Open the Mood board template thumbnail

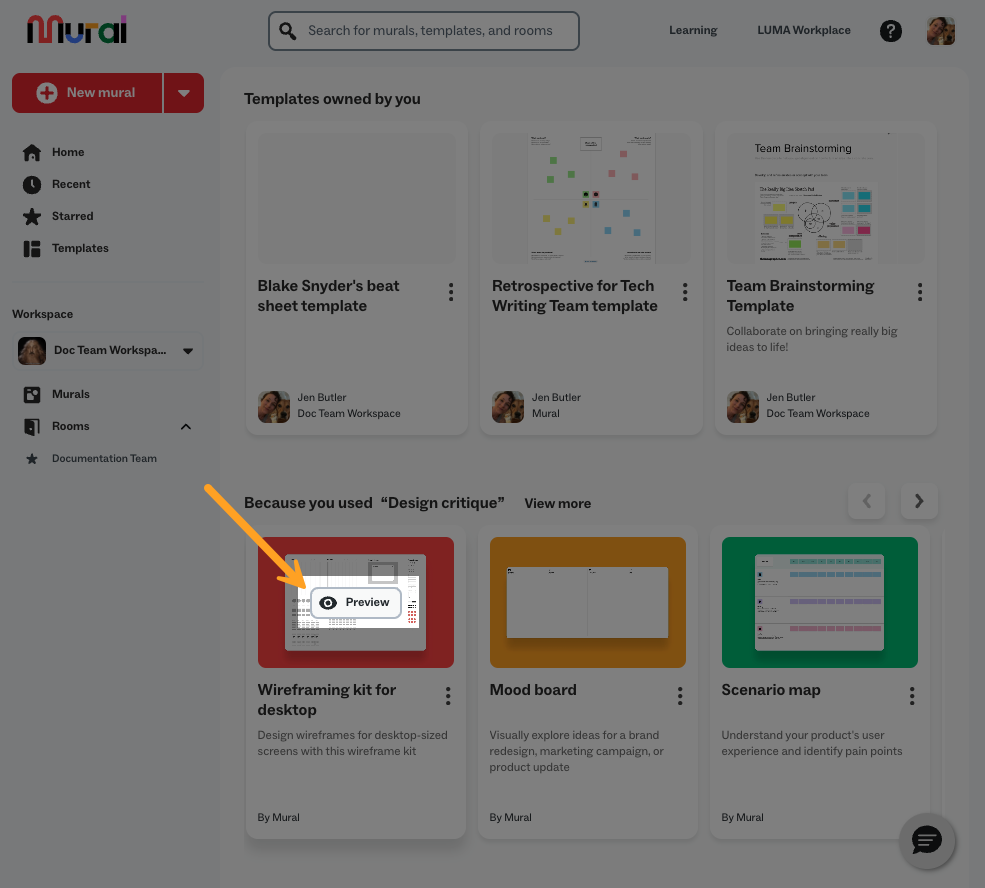coord(588,602)
